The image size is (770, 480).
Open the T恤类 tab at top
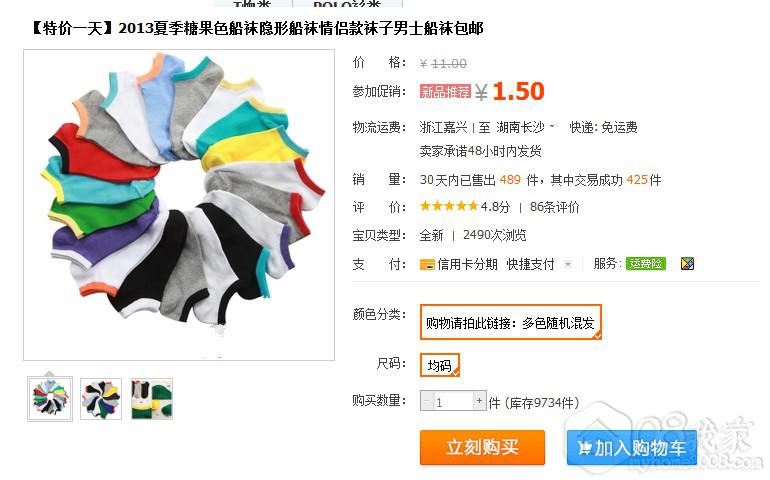pos(252,3)
